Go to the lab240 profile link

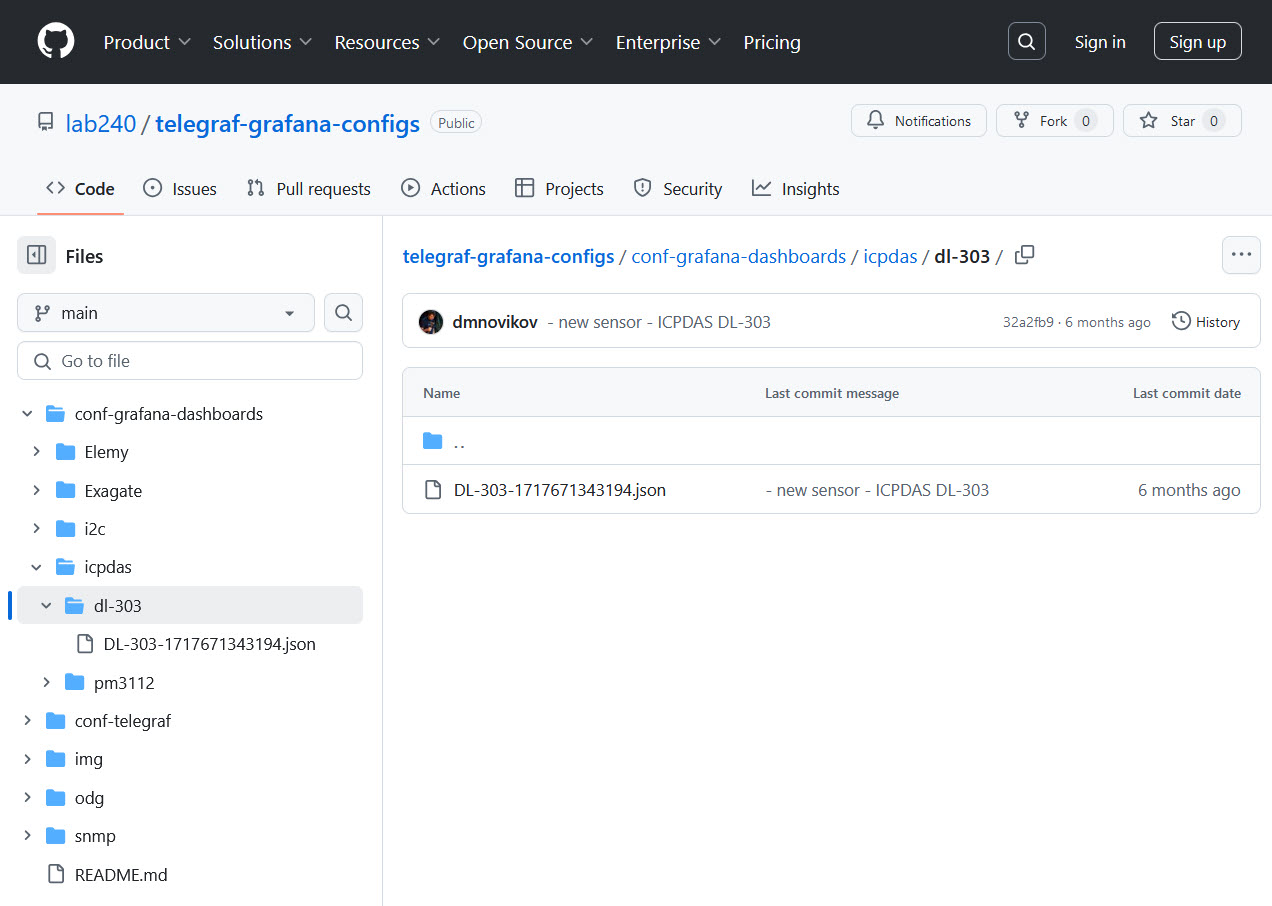(x=101, y=123)
